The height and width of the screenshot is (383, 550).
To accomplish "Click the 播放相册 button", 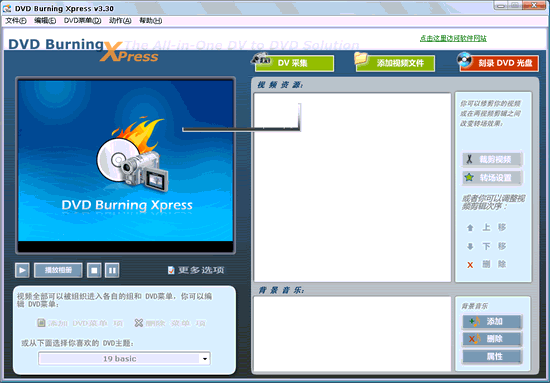I will (58, 270).
